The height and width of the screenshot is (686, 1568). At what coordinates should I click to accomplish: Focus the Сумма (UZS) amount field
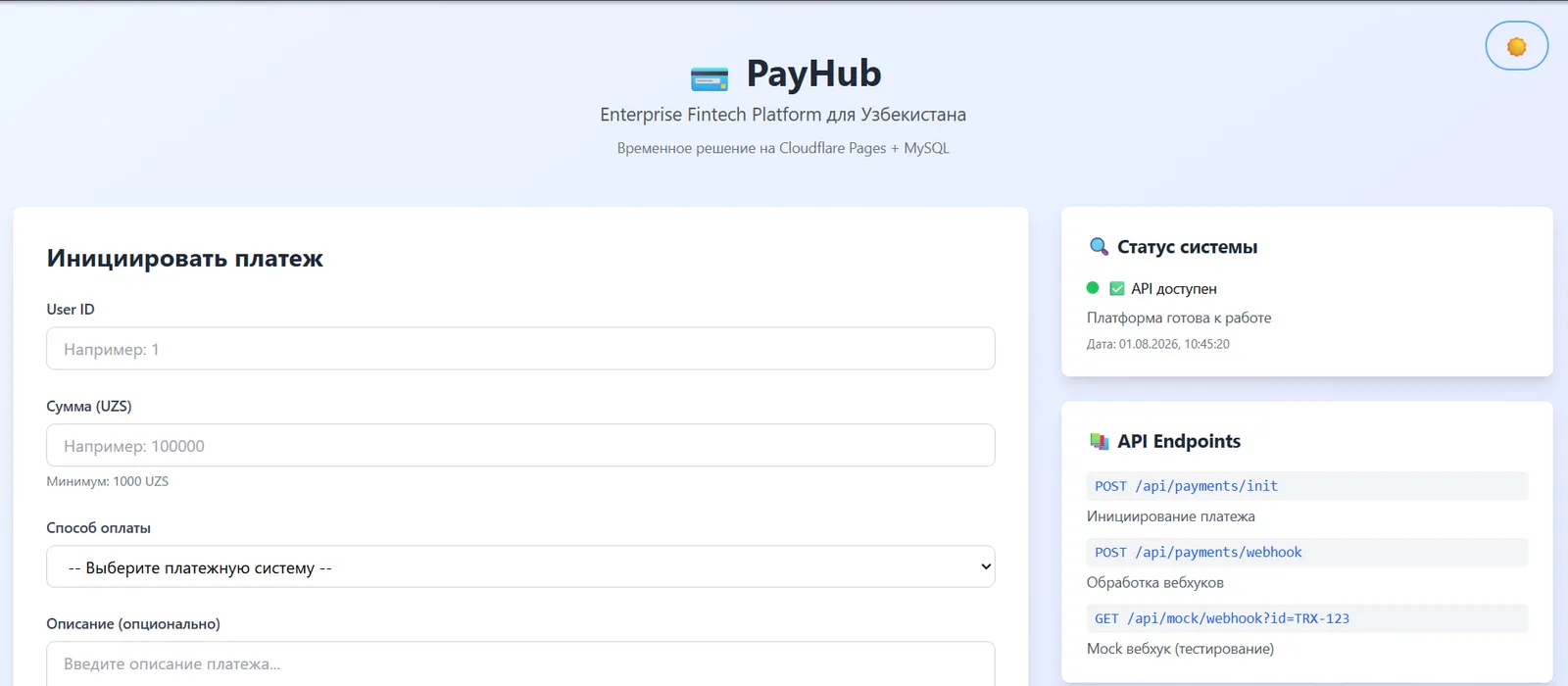point(520,446)
